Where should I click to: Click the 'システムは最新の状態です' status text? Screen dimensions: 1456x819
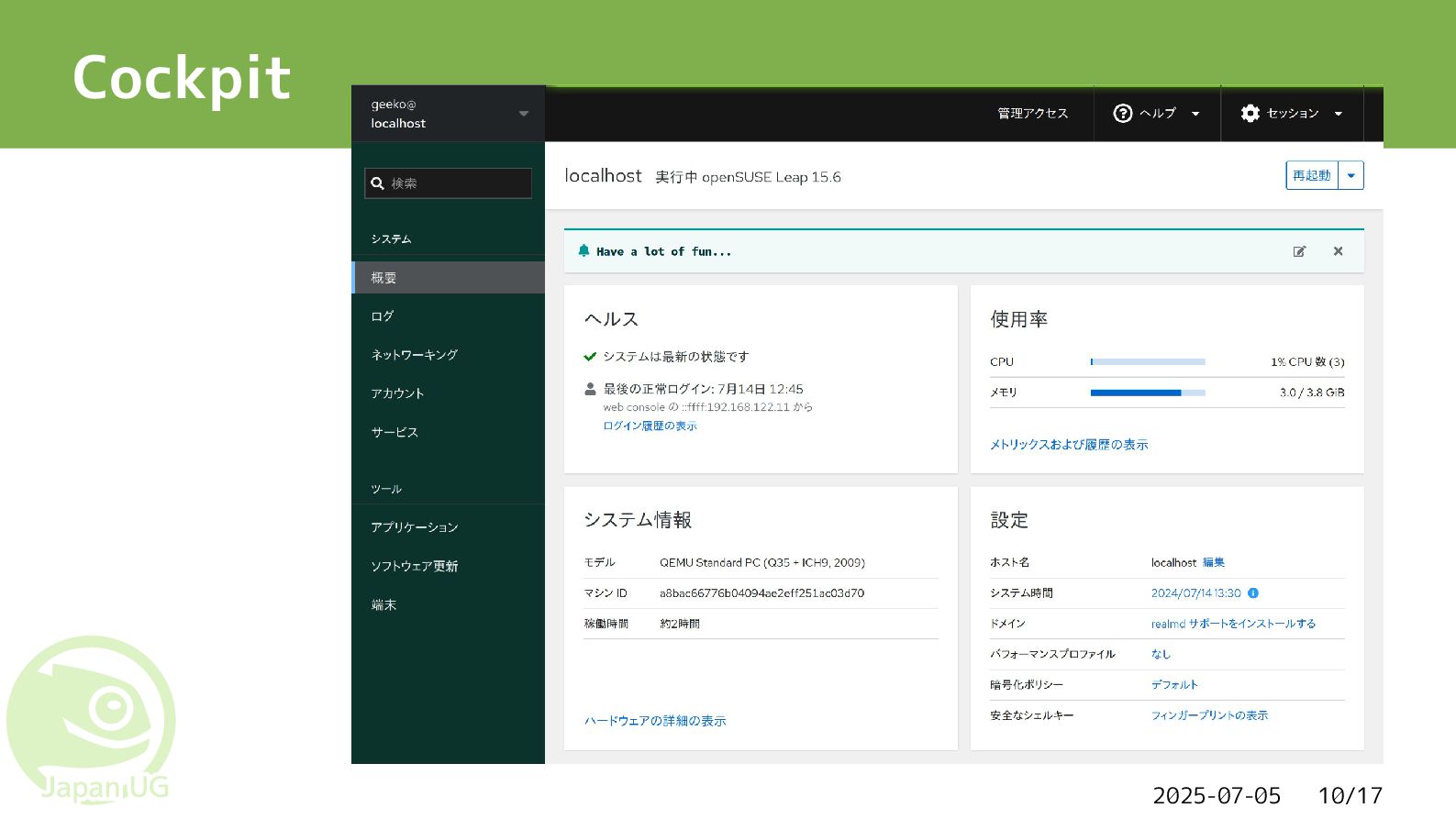675,357
